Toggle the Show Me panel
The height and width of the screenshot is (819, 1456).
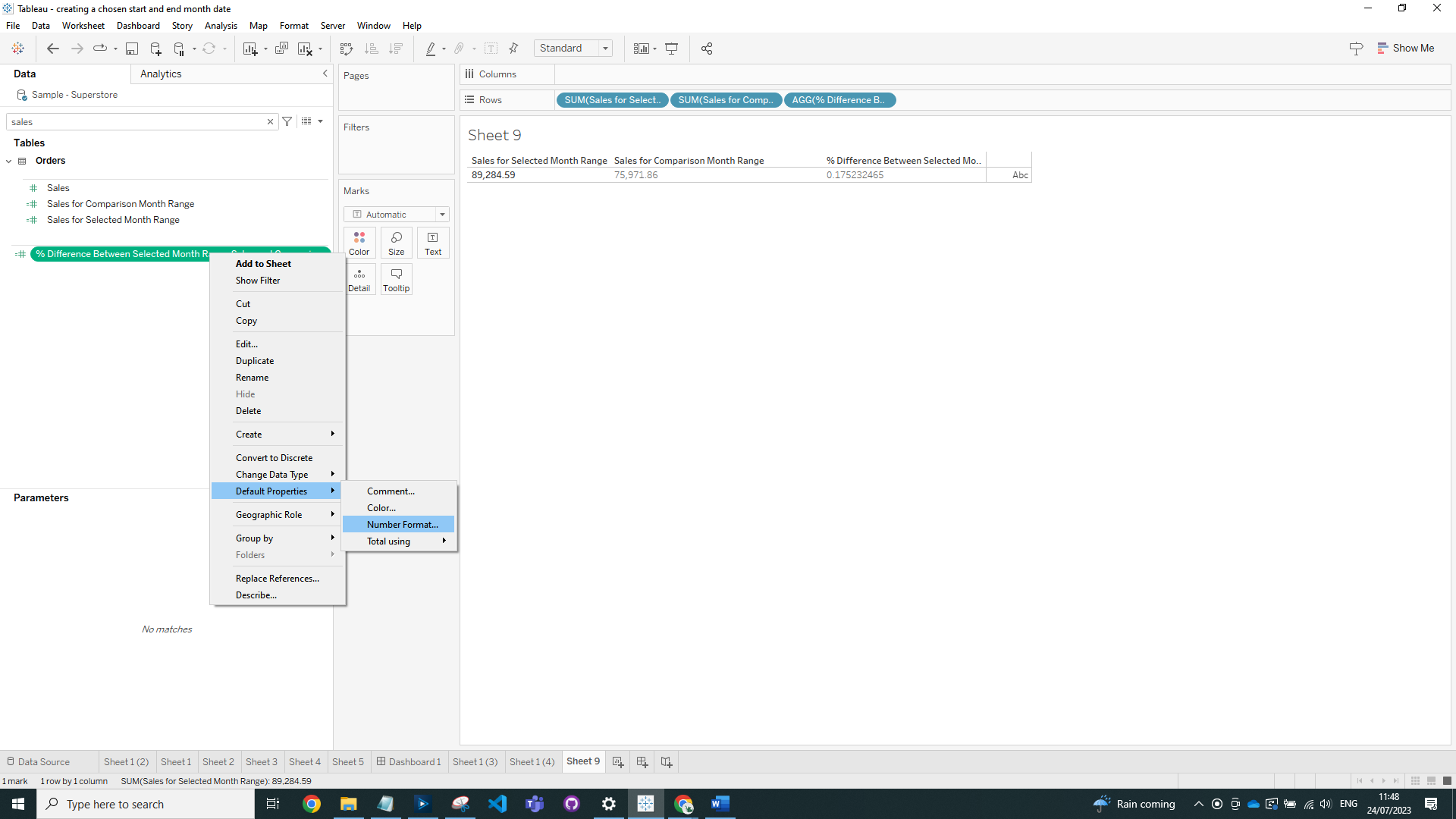click(x=1405, y=48)
